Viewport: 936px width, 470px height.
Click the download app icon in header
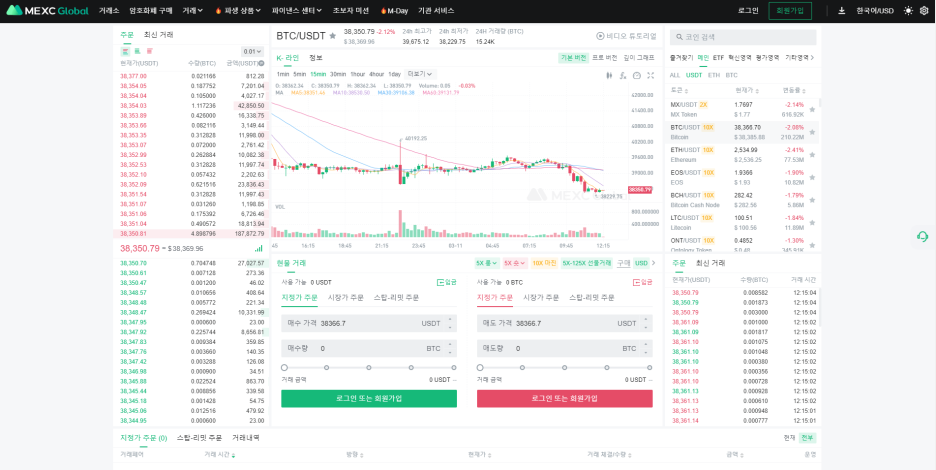click(842, 10)
